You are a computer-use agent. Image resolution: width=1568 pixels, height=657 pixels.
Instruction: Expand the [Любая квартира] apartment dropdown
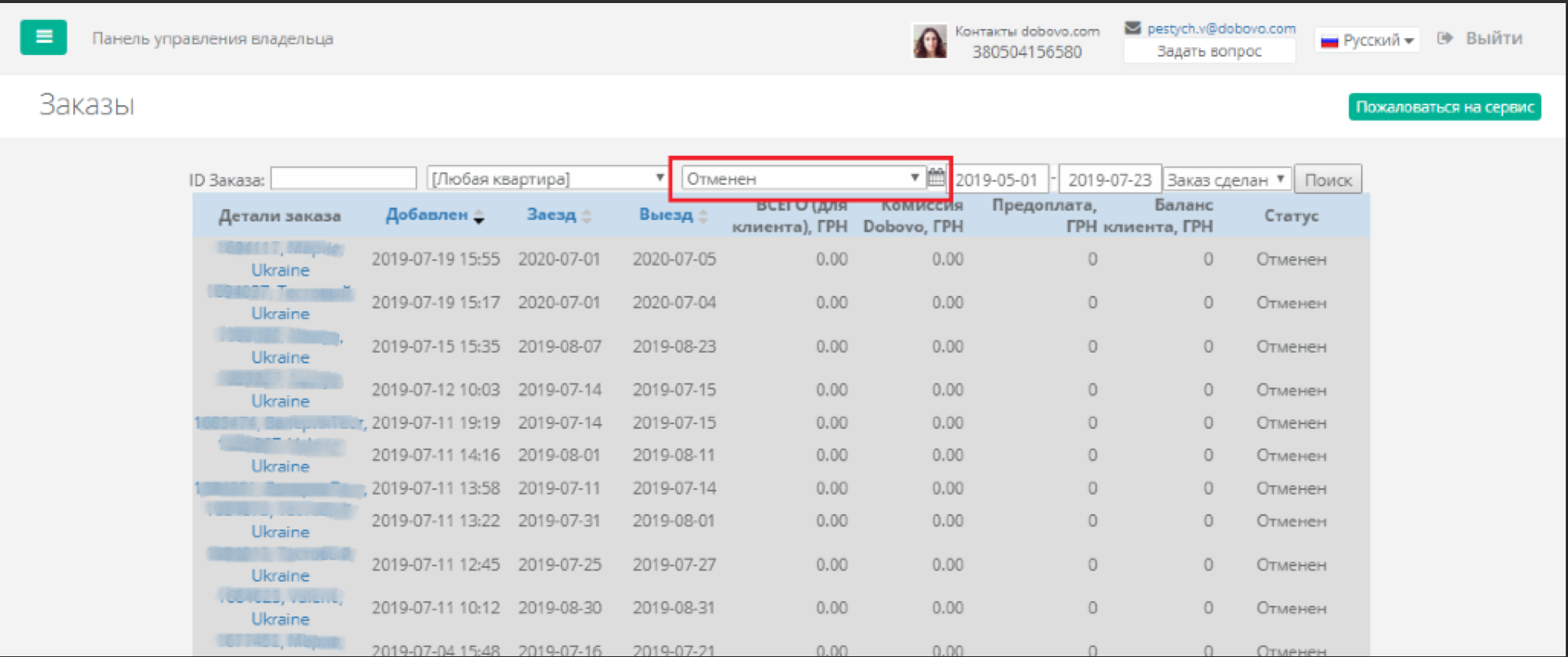coord(547,178)
